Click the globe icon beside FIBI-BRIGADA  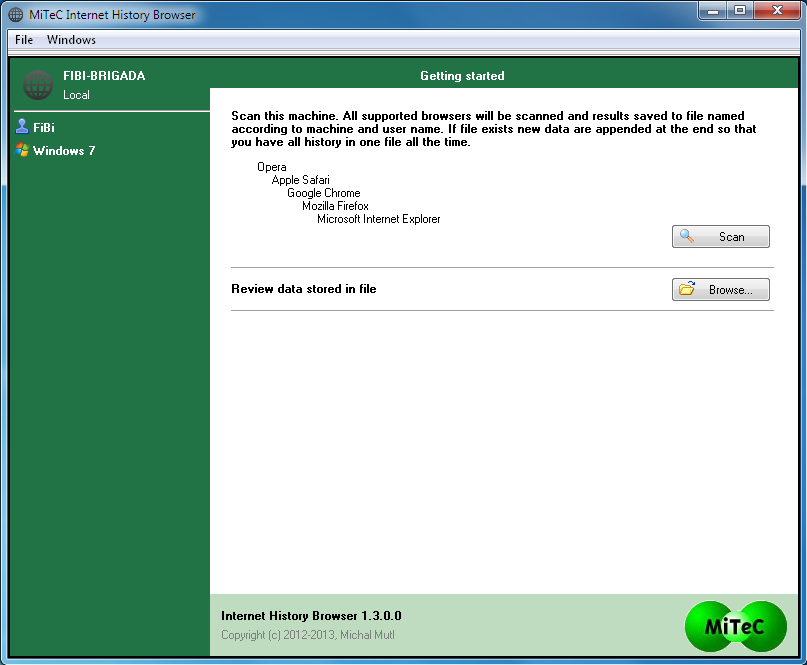point(38,85)
